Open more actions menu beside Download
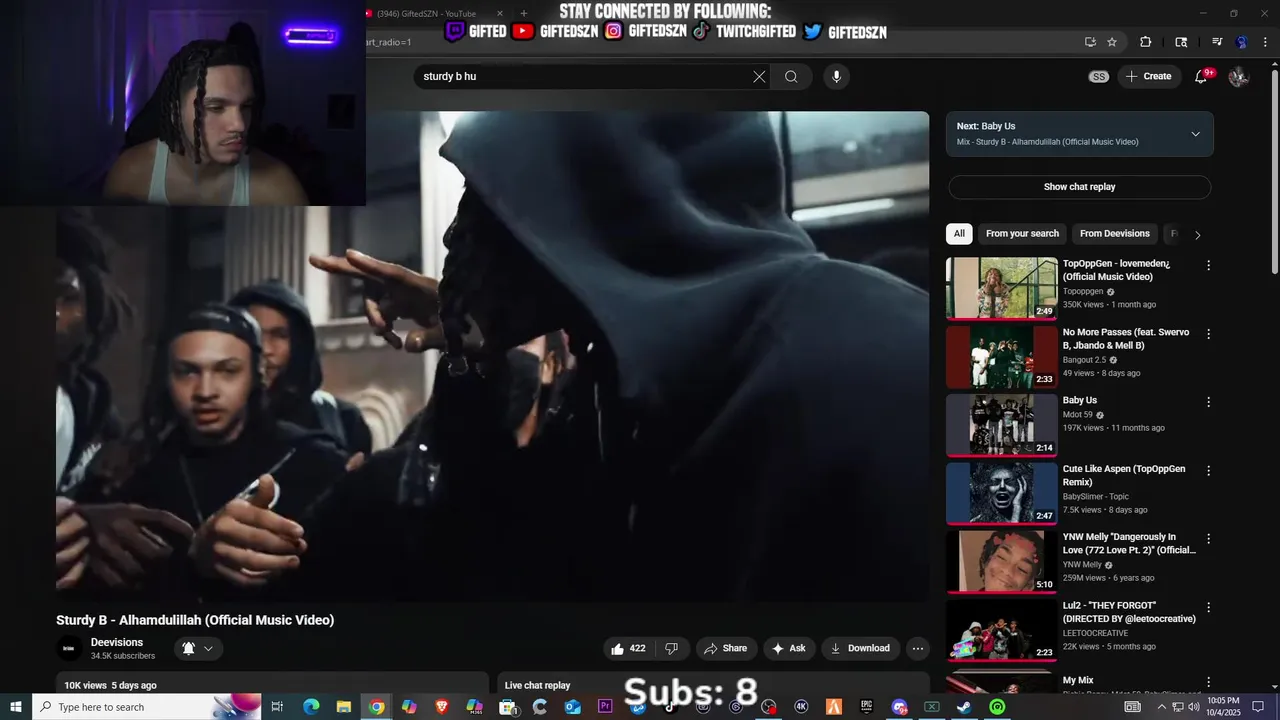The width and height of the screenshot is (1280, 720). point(917,648)
